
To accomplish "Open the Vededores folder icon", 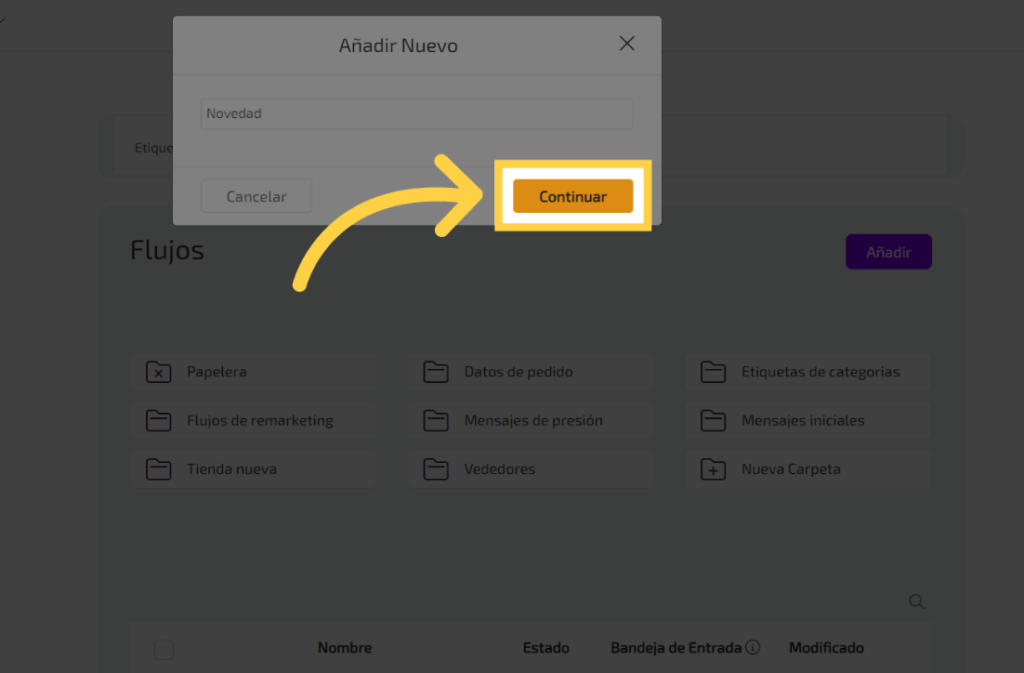I will [x=435, y=469].
